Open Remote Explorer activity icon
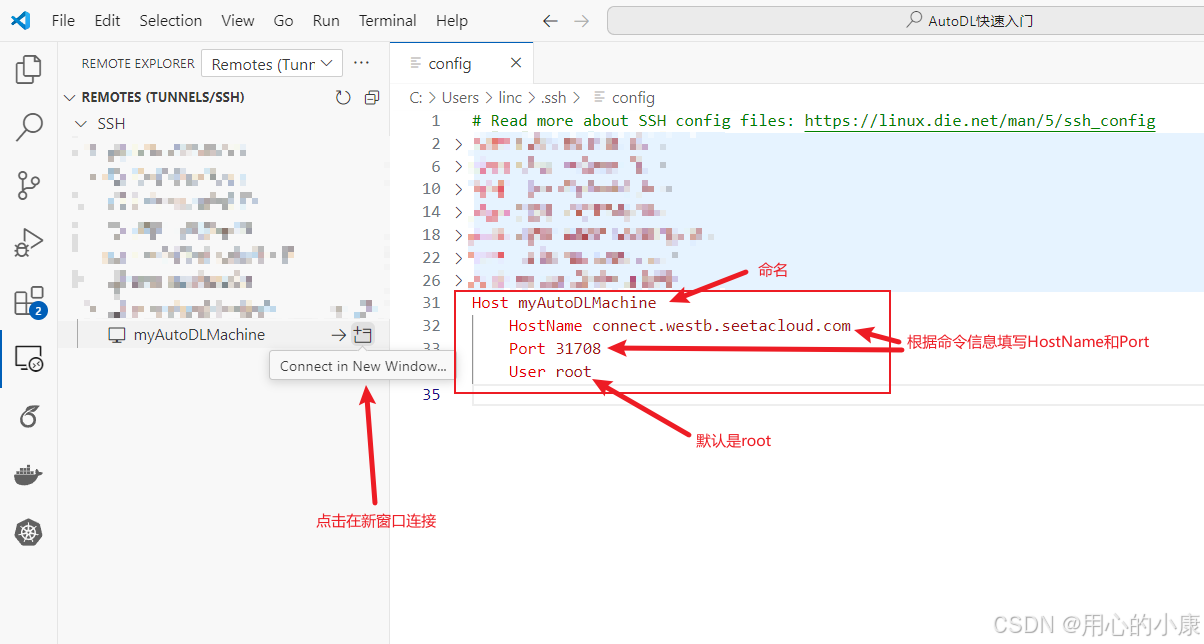 click(x=29, y=359)
